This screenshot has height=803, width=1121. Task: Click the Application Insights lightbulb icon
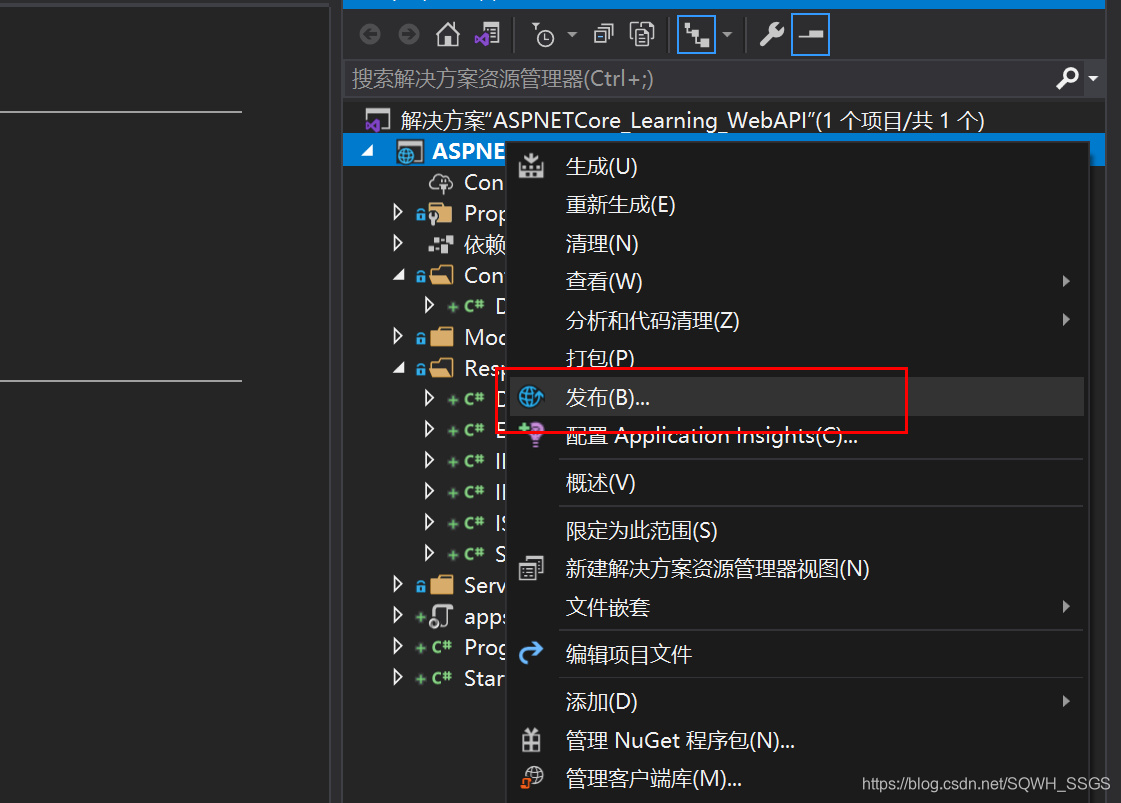pyautogui.click(x=532, y=435)
